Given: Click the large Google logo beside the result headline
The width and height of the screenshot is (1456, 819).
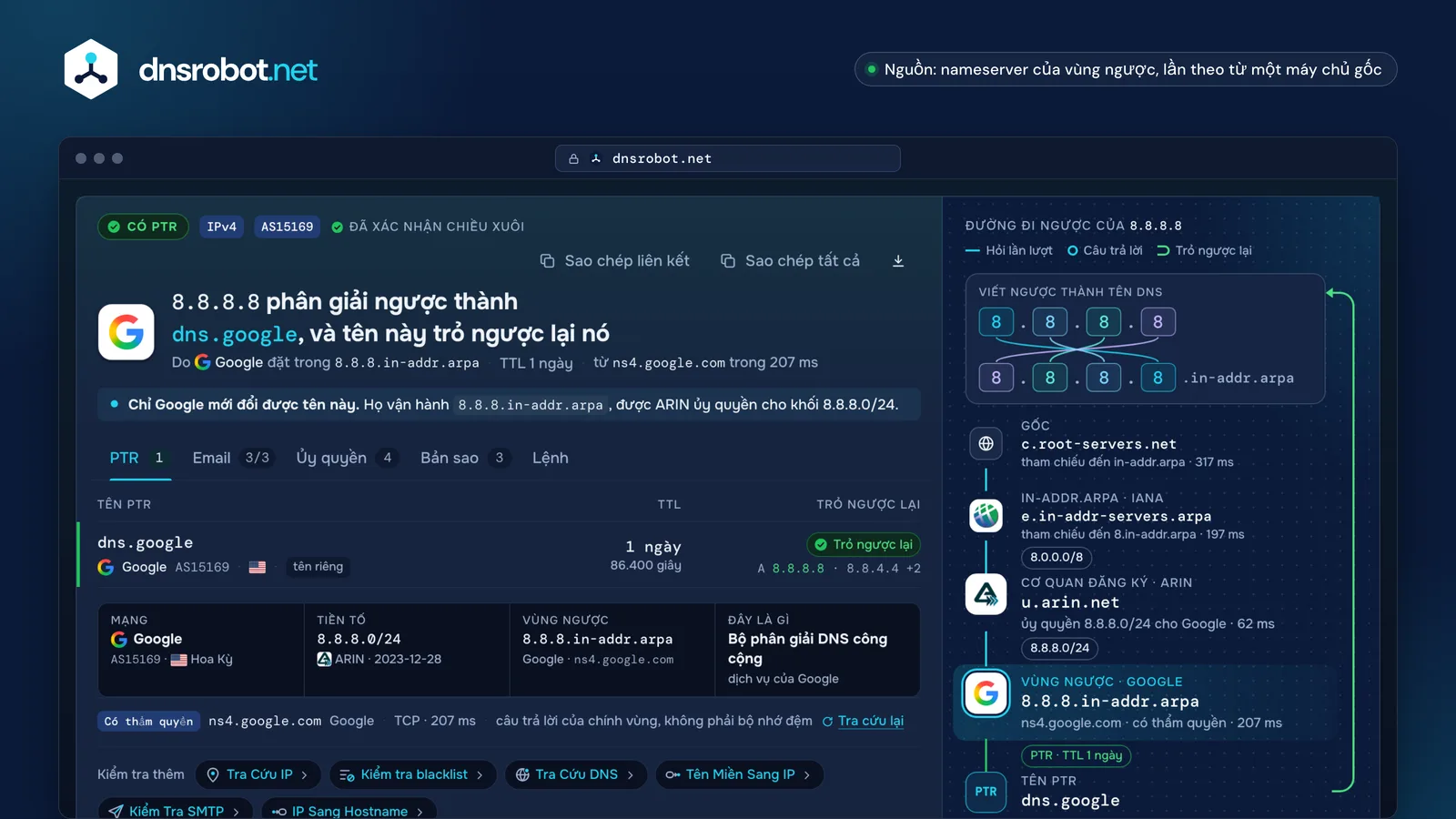Looking at the screenshot, I should 126,332.
